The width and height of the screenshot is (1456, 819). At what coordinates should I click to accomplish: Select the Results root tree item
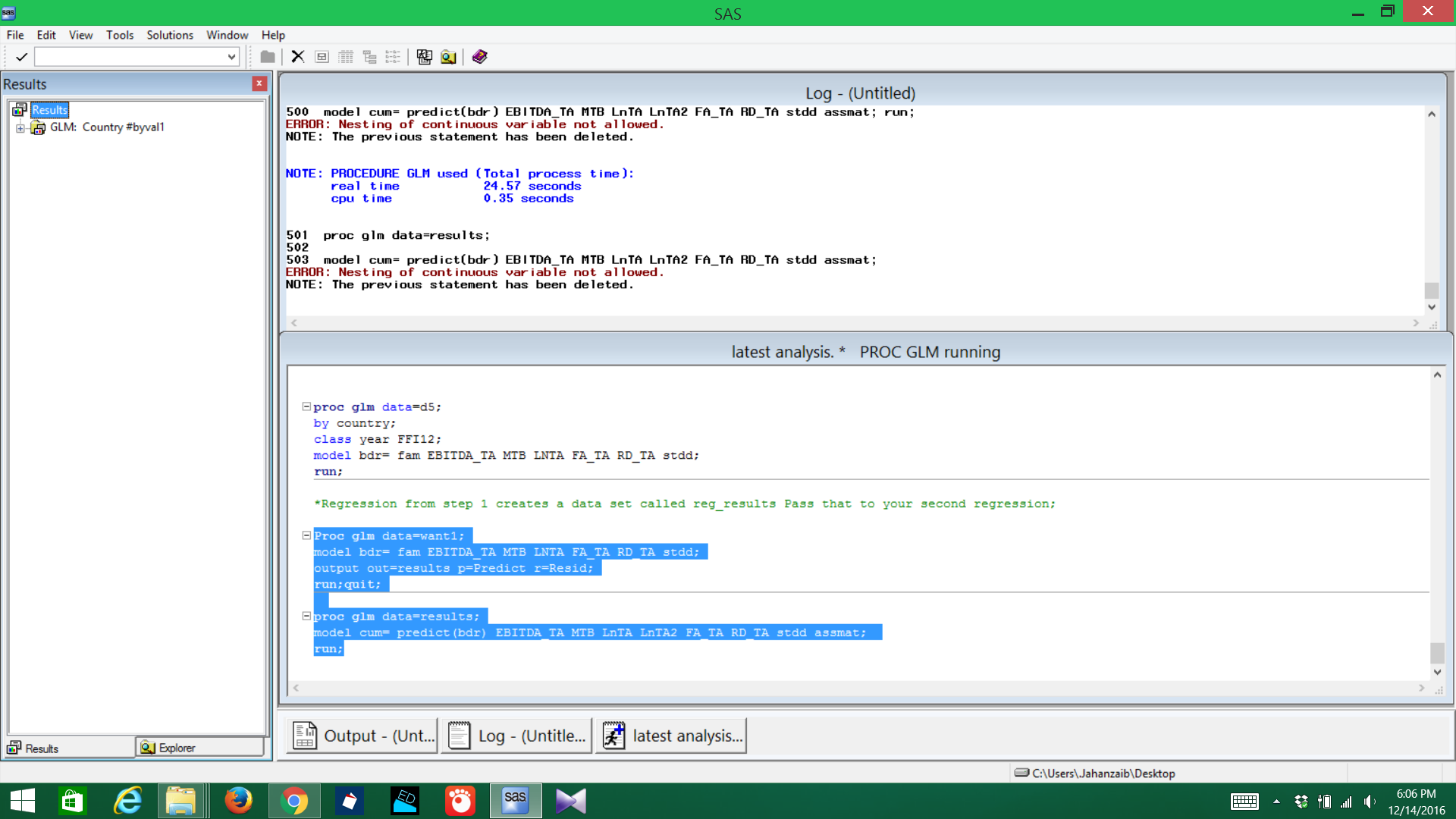point(49,110)
